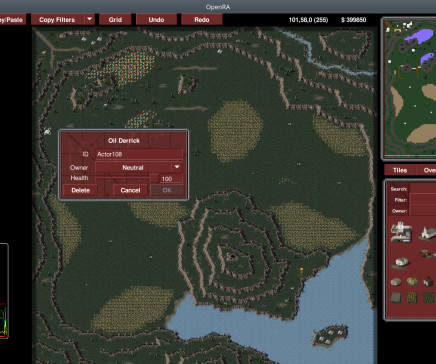Cancel the Oil Derrick dialog
The image size is (436, 364).
pyautogui.click(x=130, y=190)
